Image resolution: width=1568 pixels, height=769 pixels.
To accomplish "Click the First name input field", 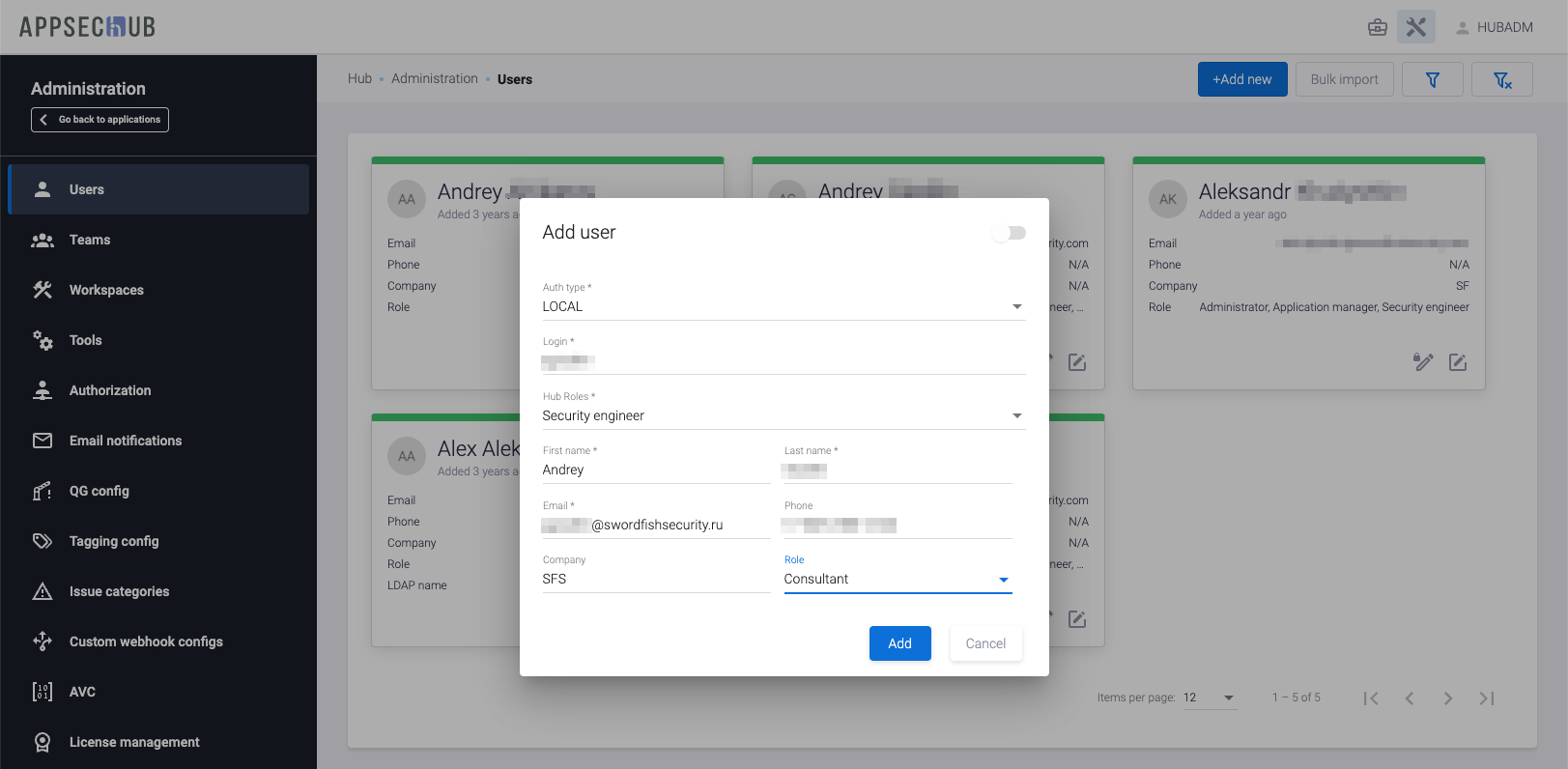I will click(655, 470).
